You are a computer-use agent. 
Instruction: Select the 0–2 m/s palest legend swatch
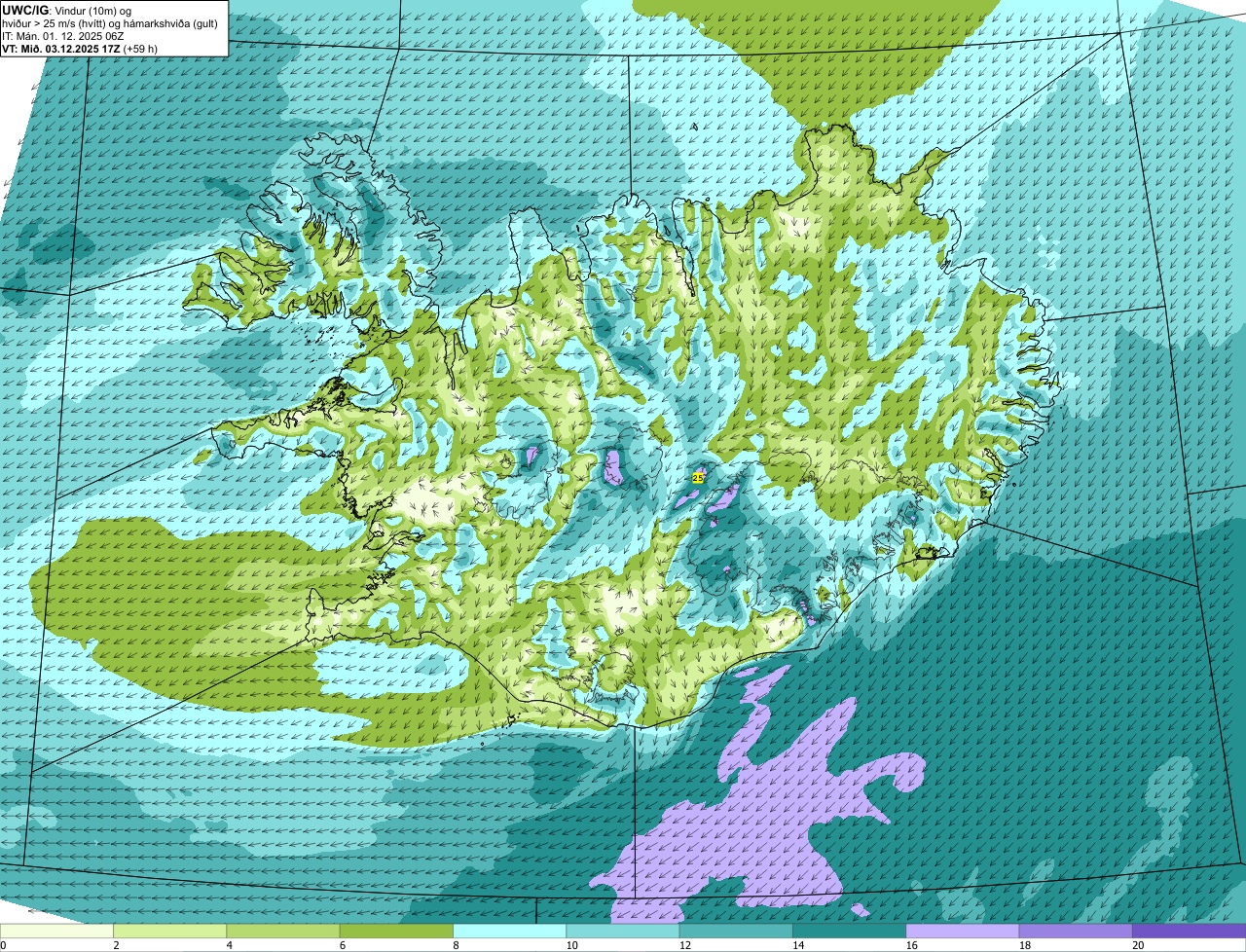(56, 931)
